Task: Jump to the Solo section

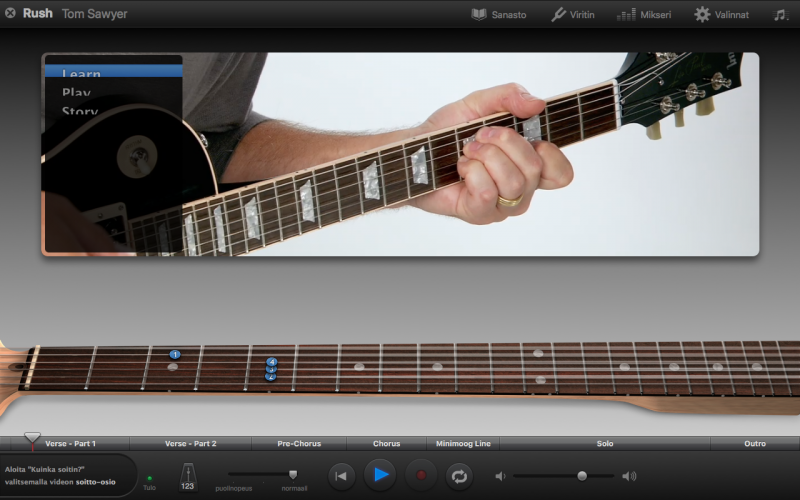Action: [604, 443]
